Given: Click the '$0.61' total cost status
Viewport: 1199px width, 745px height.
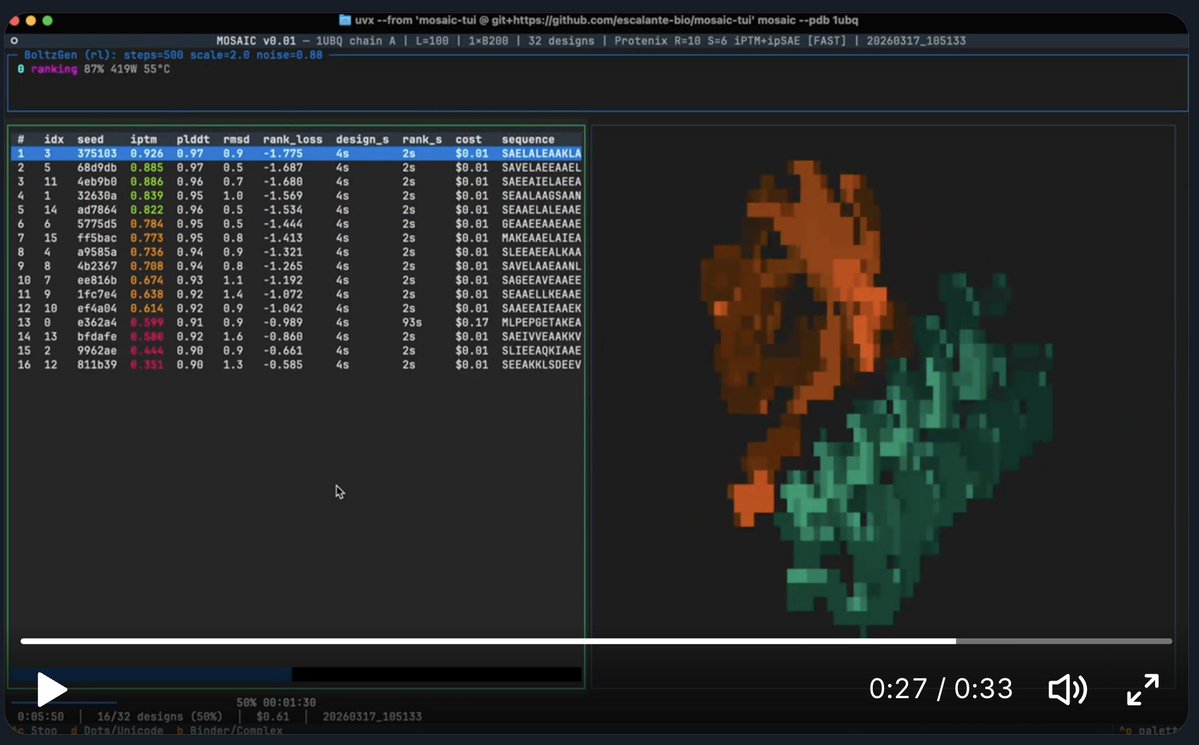Looking at the screenshot, I should (273, 717).
